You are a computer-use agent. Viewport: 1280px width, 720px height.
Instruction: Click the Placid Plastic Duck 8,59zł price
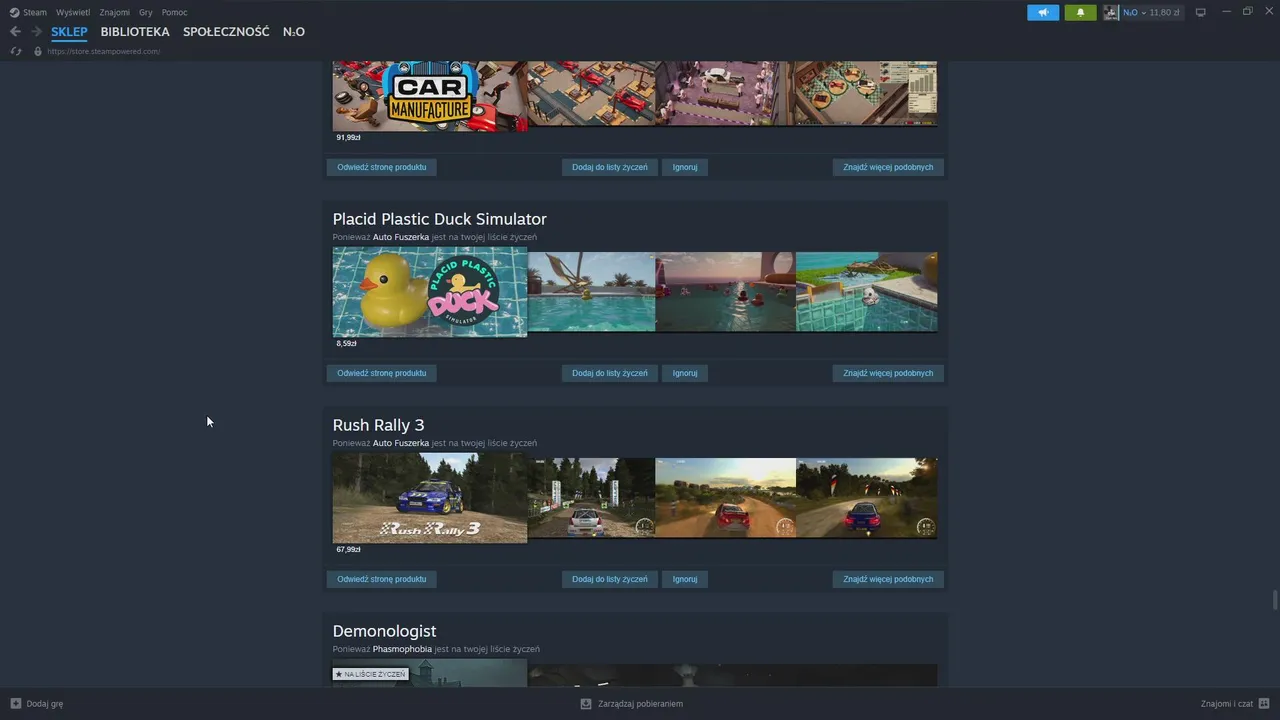[x=346, y=343]
